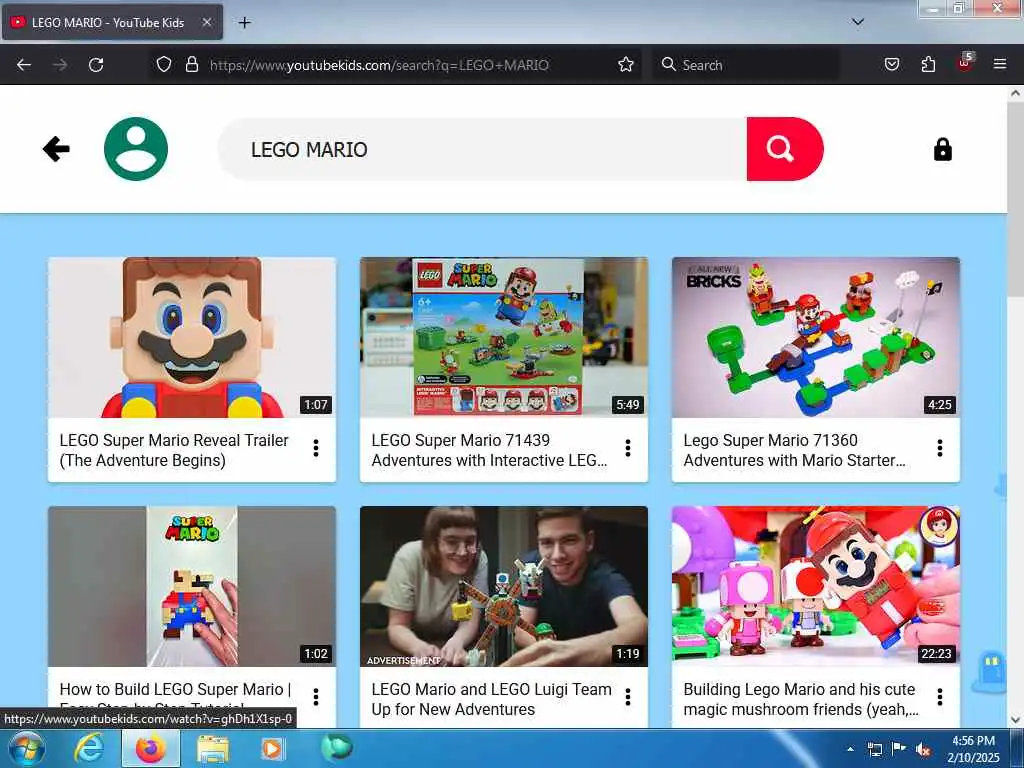Play the Building Lego Mario thumbnail
The width and height of the screenshot is (1024, 768).
coord(816,586)
